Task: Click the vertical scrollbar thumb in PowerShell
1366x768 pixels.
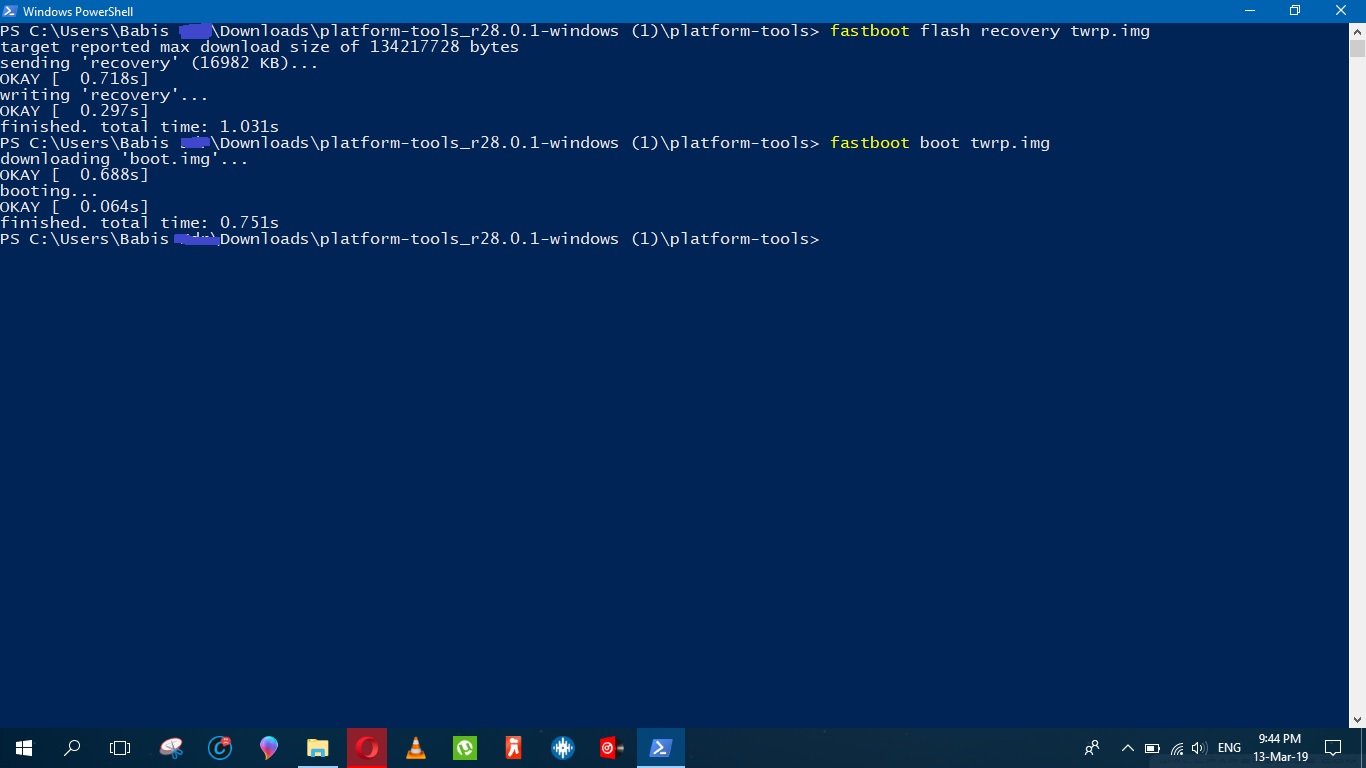Action: 1357,48
